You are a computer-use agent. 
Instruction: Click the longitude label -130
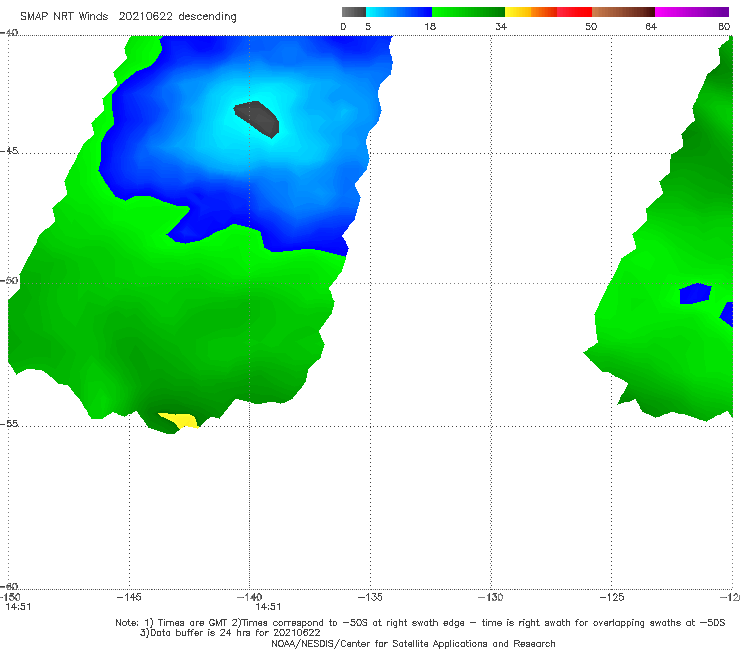pyautogui.click(x=491, y=597)
